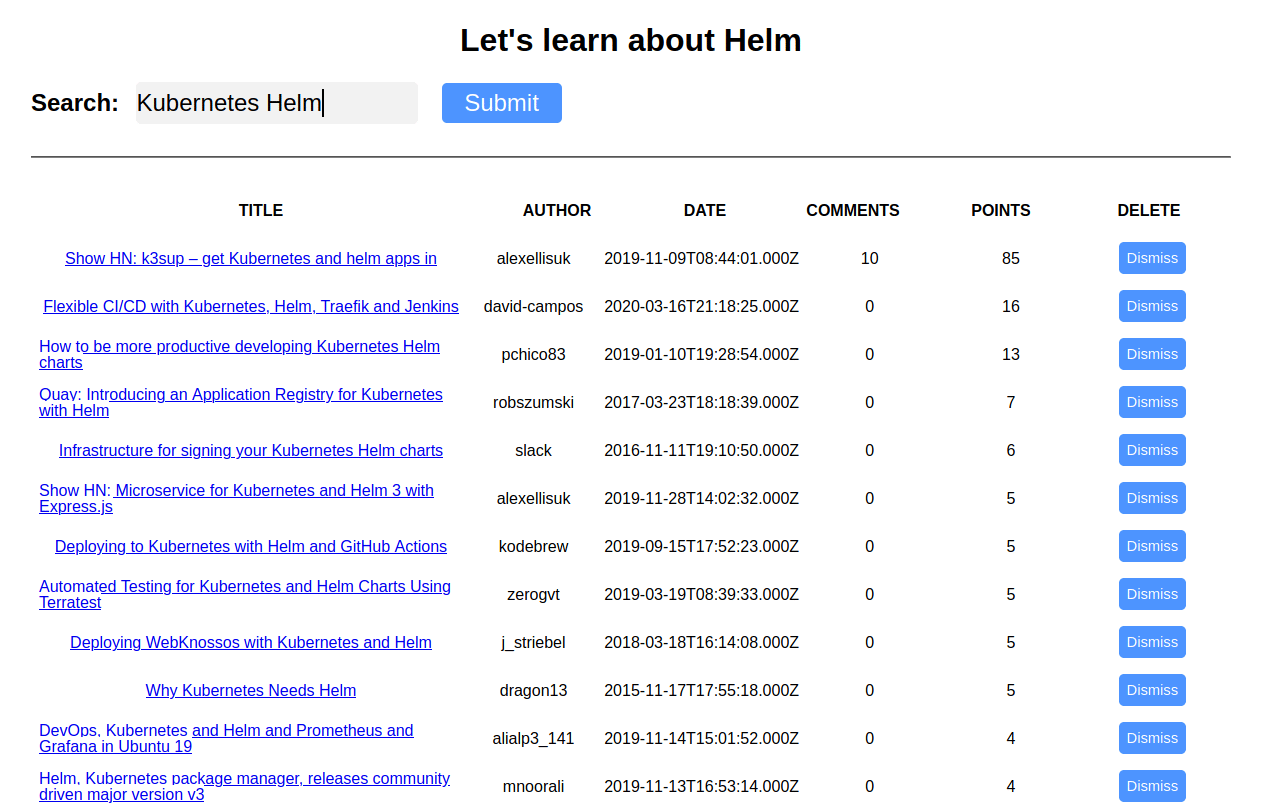Open Why Kubernetes Needs Helm link
This screenshot has height=812, width=1262.
click(251, 690)
